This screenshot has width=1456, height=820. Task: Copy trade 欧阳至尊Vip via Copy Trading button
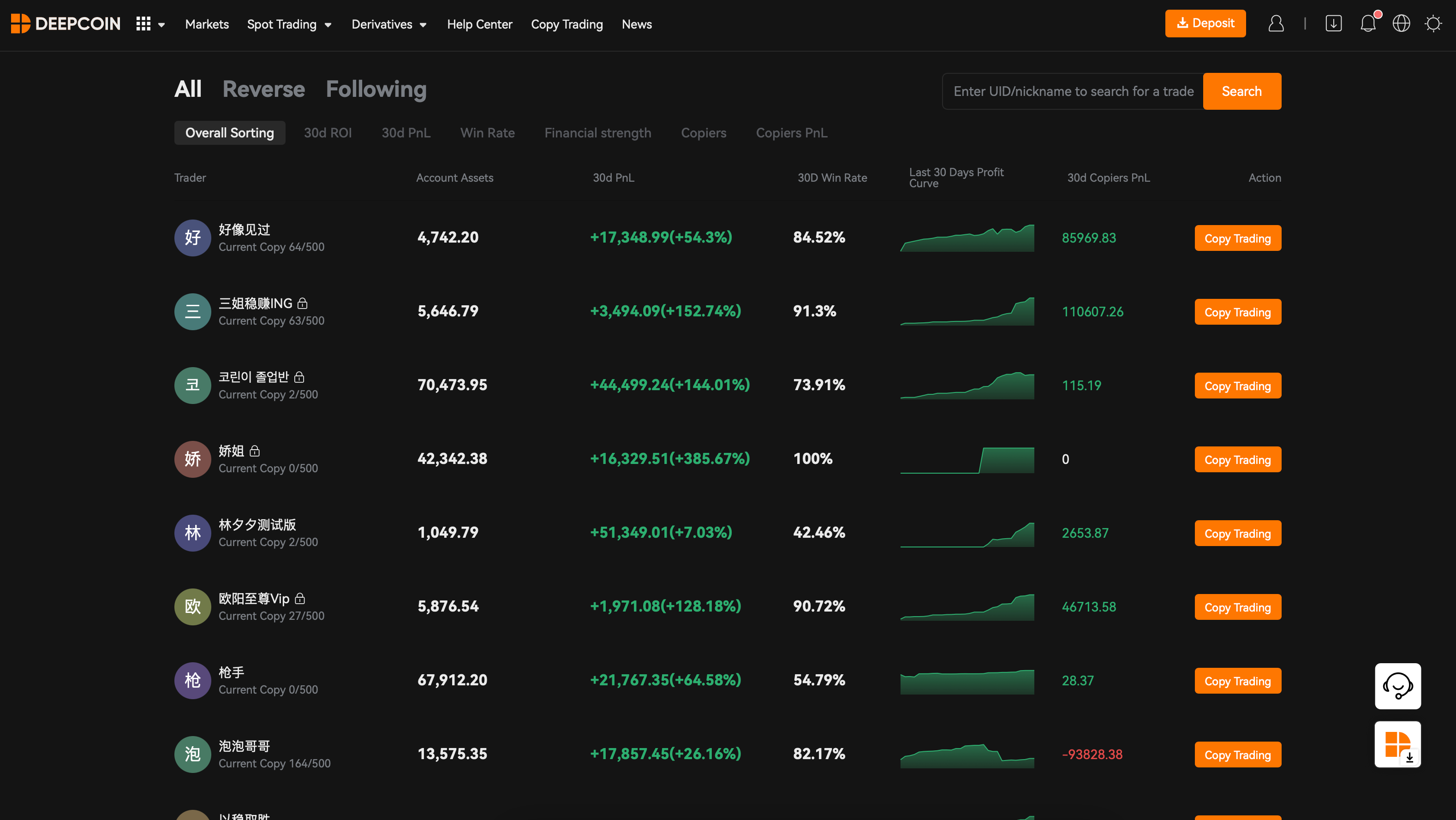click(x=1238, y=607)
